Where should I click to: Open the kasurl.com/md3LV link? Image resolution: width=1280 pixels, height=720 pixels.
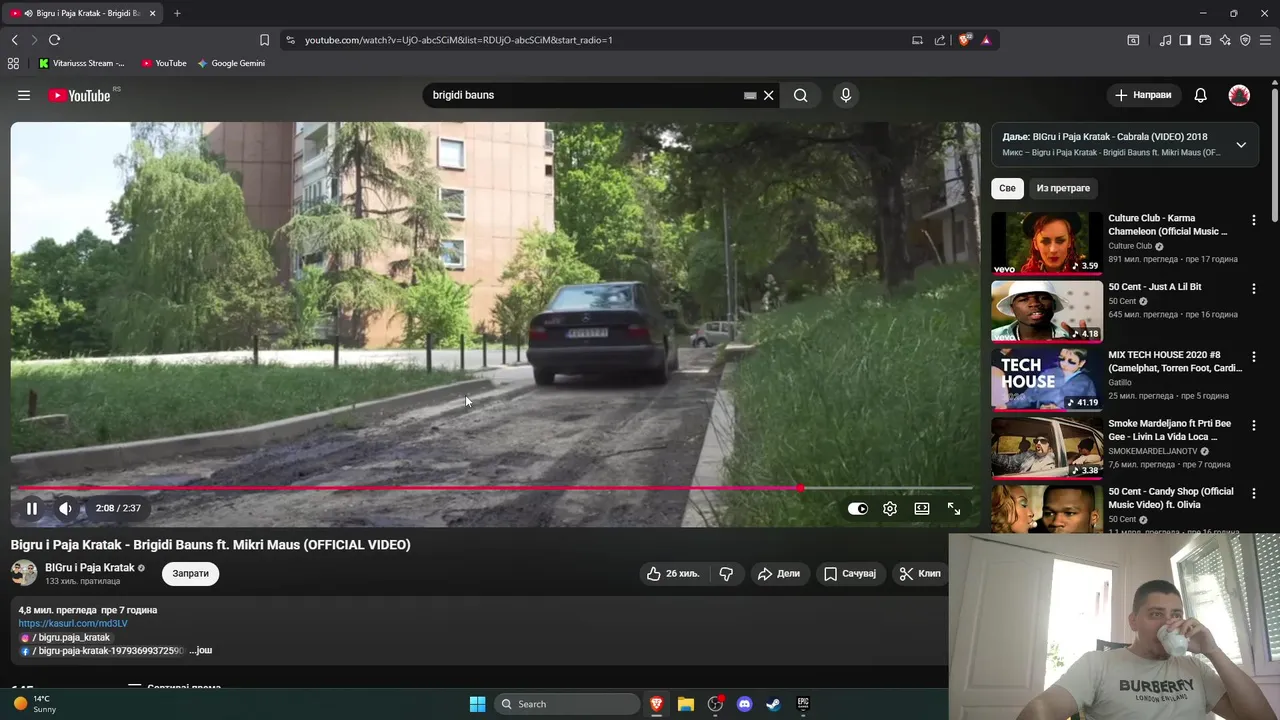coord(73,623)
